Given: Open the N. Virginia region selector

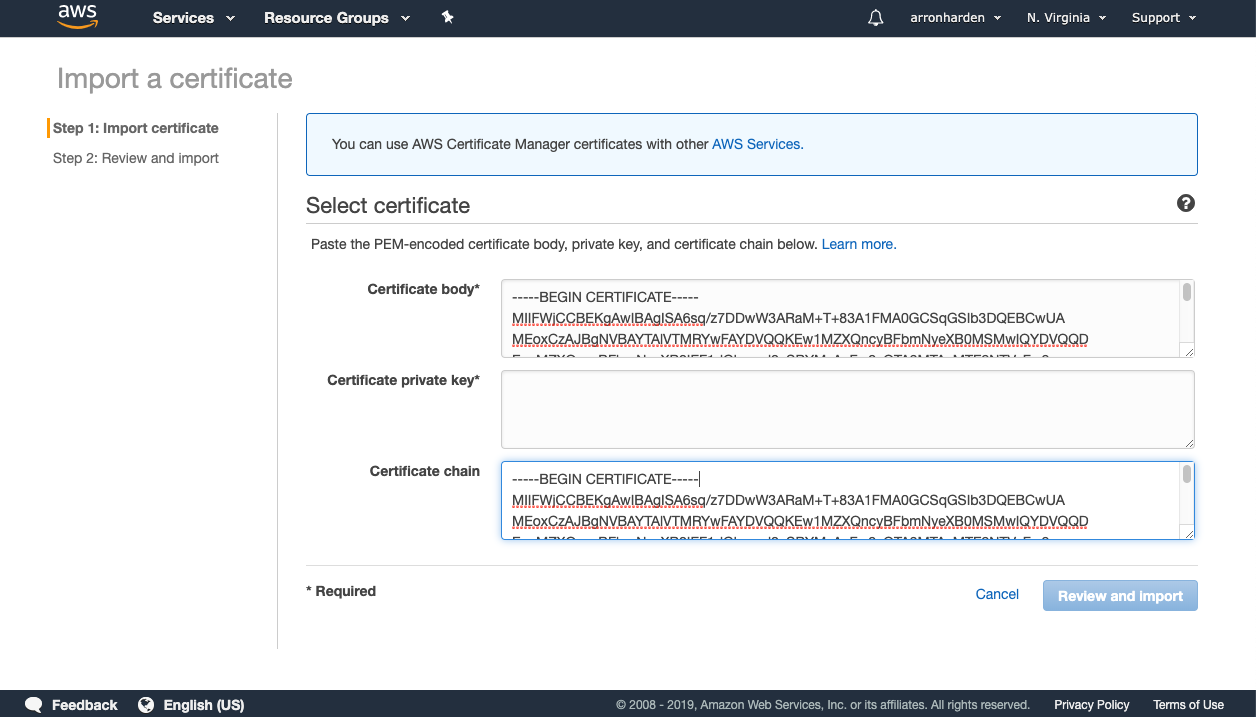Looking at the screenshot, I should [1067, 18].
